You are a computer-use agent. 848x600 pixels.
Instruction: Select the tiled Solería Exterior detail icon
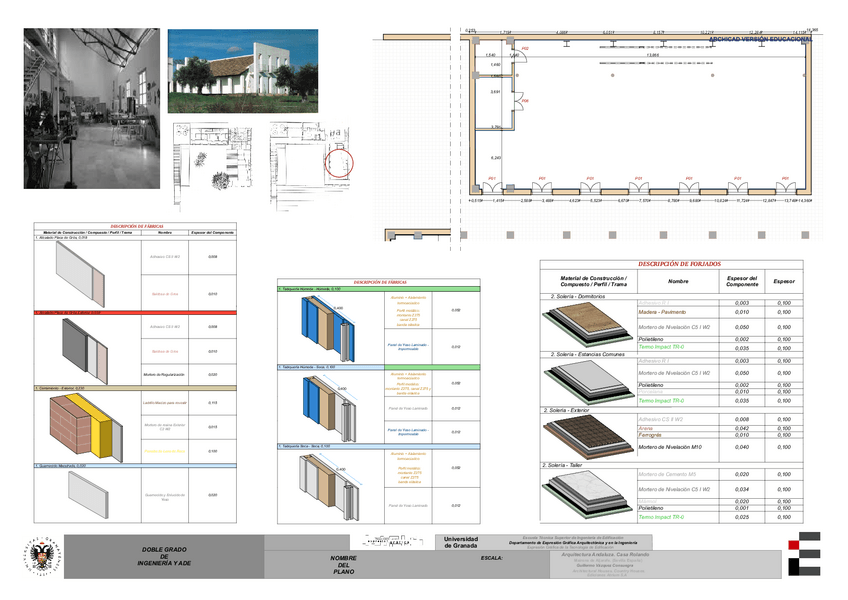[x=586, y=436]
